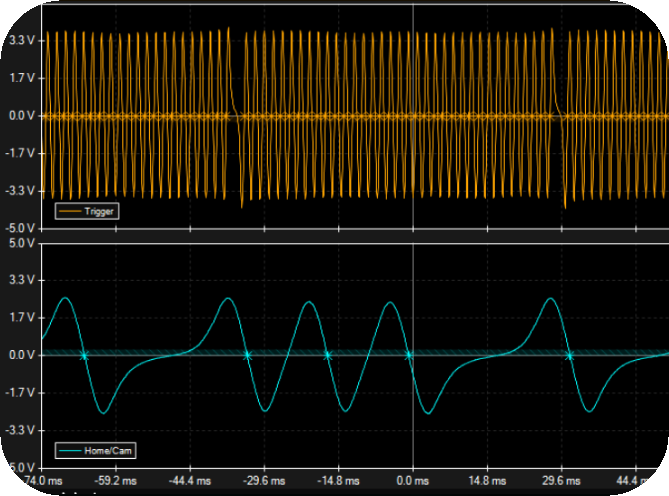Click the -1.7 V label on Home/Cam axis
Image resolution: width=669 pixels, height=496 pixels.
coord(19,393)
